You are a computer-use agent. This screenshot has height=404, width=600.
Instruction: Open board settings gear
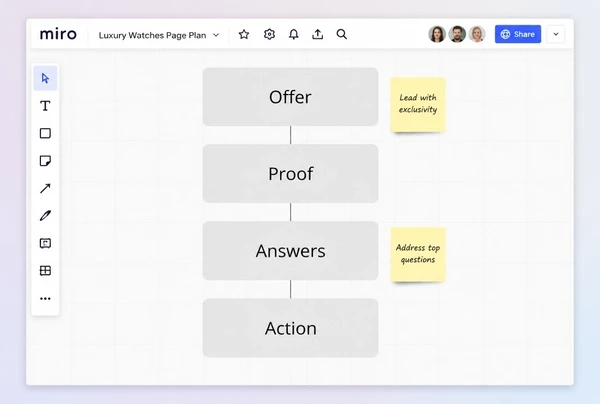pos(269,34)
